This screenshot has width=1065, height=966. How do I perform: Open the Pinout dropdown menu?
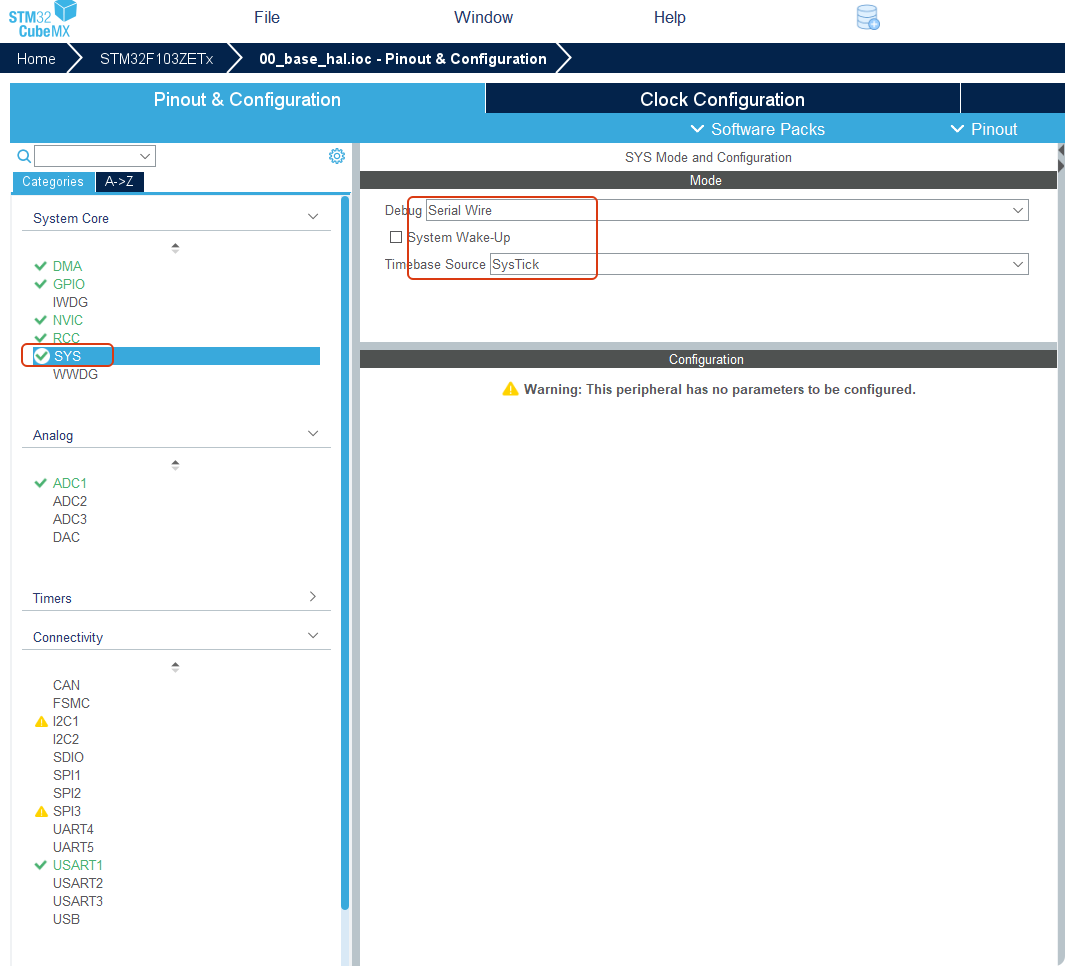coord(983,129)
